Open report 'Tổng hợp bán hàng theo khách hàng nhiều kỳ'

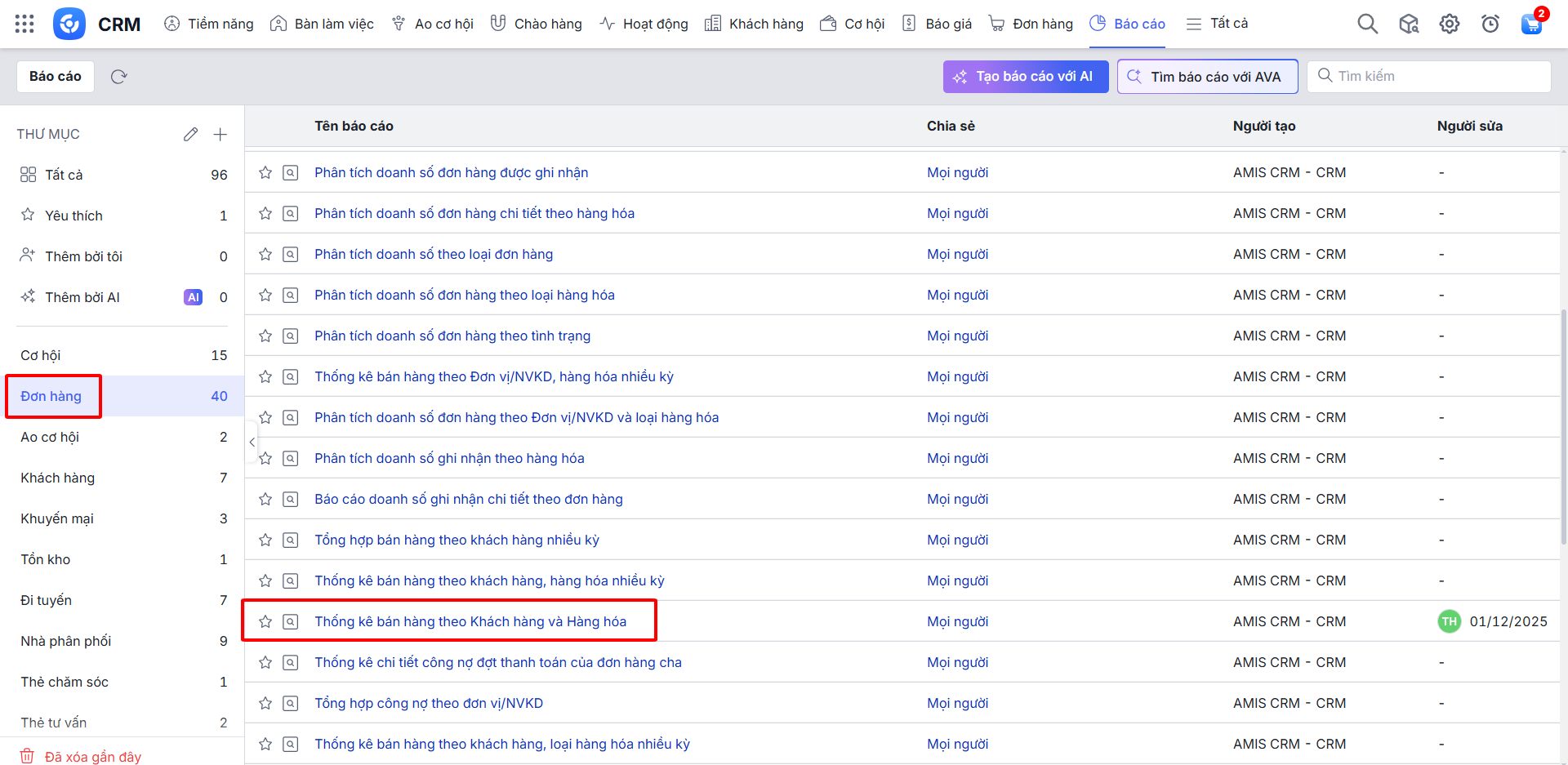point(457,540)
